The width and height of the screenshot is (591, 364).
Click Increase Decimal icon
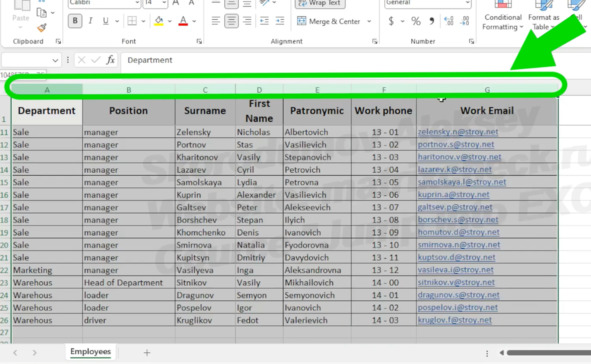449,21
